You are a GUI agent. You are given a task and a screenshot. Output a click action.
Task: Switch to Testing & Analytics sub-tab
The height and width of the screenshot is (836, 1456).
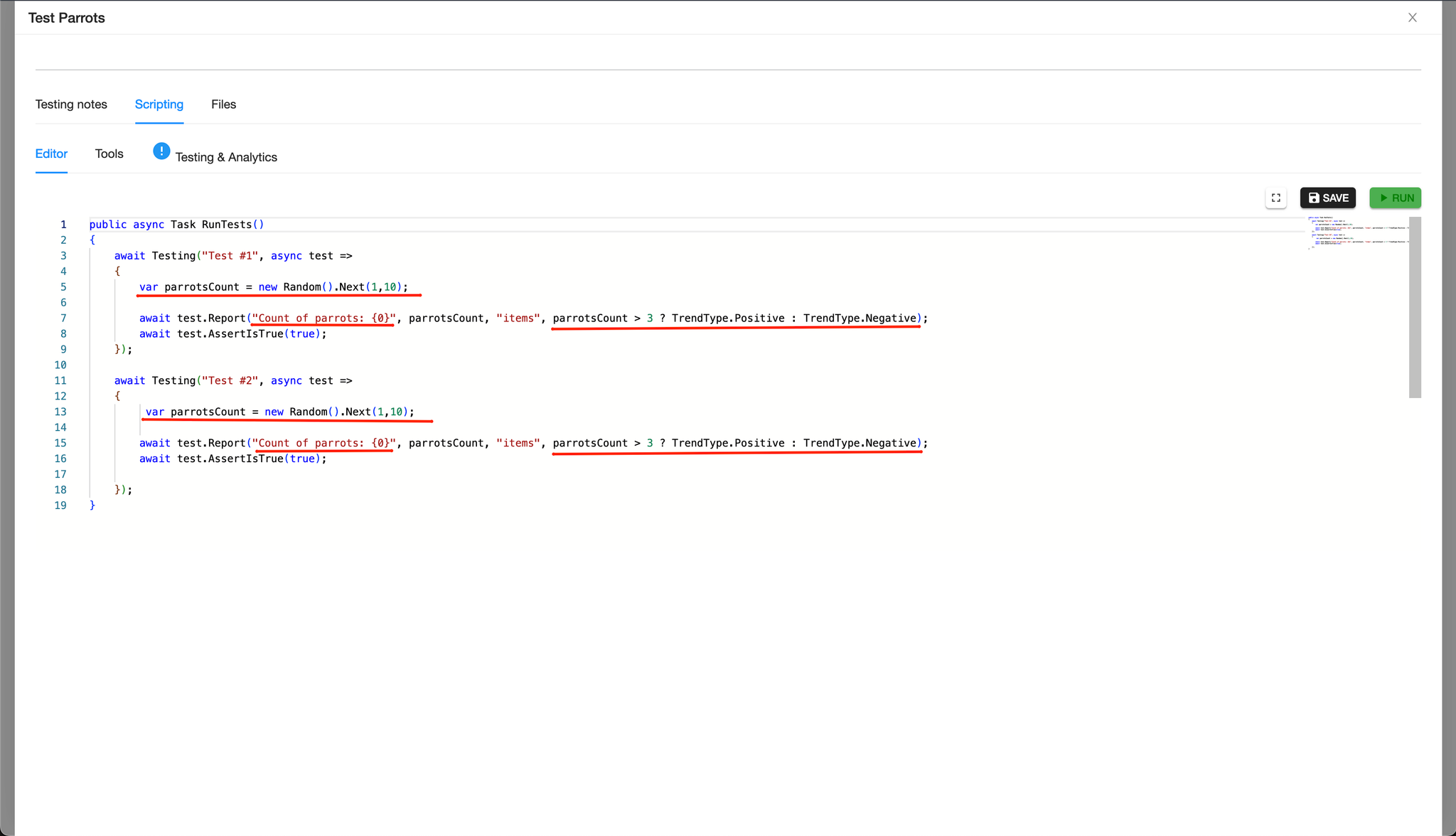click(x=226, y=157)
